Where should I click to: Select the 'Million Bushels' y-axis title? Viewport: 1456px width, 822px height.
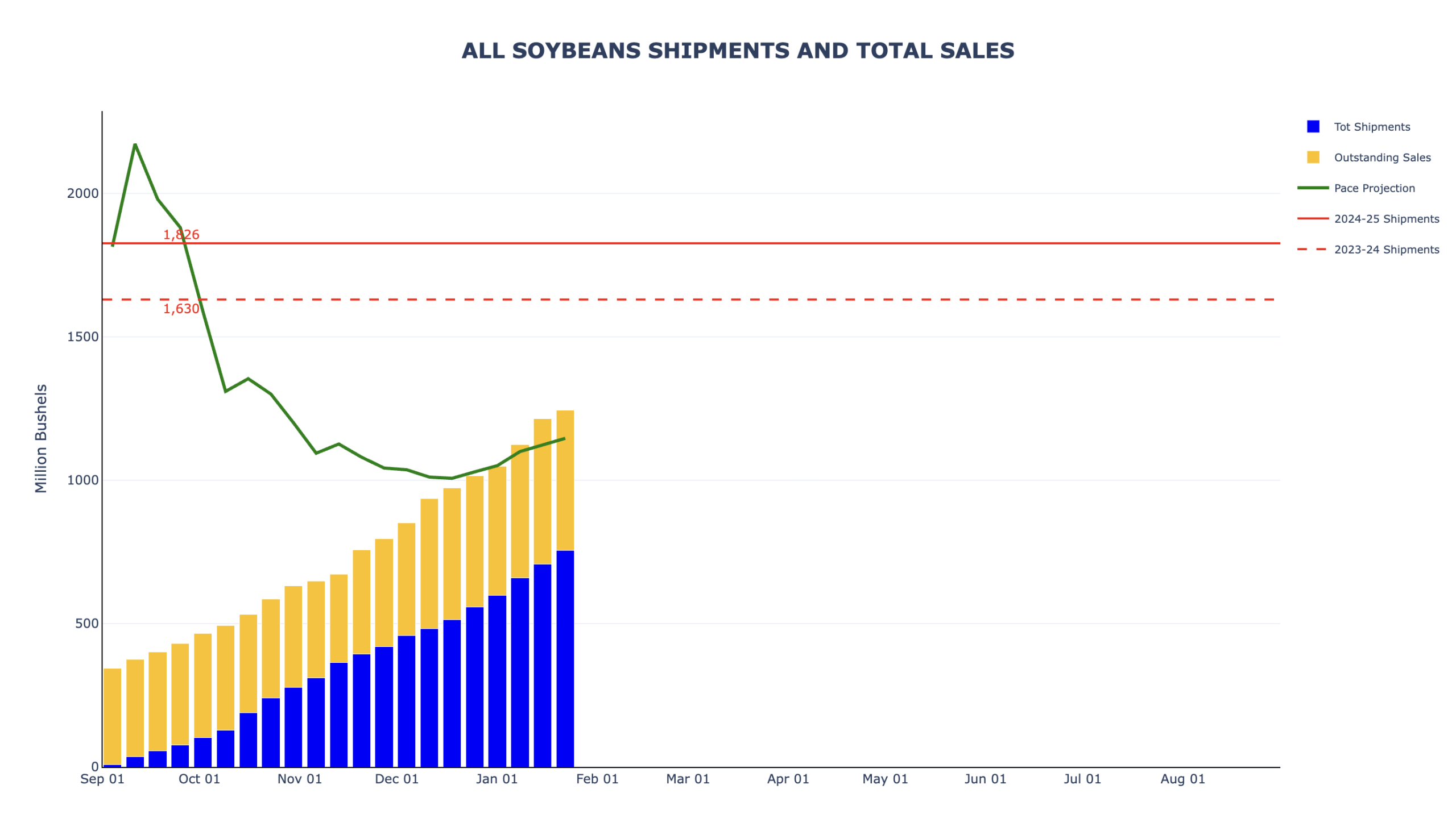(x=41, y=438)
